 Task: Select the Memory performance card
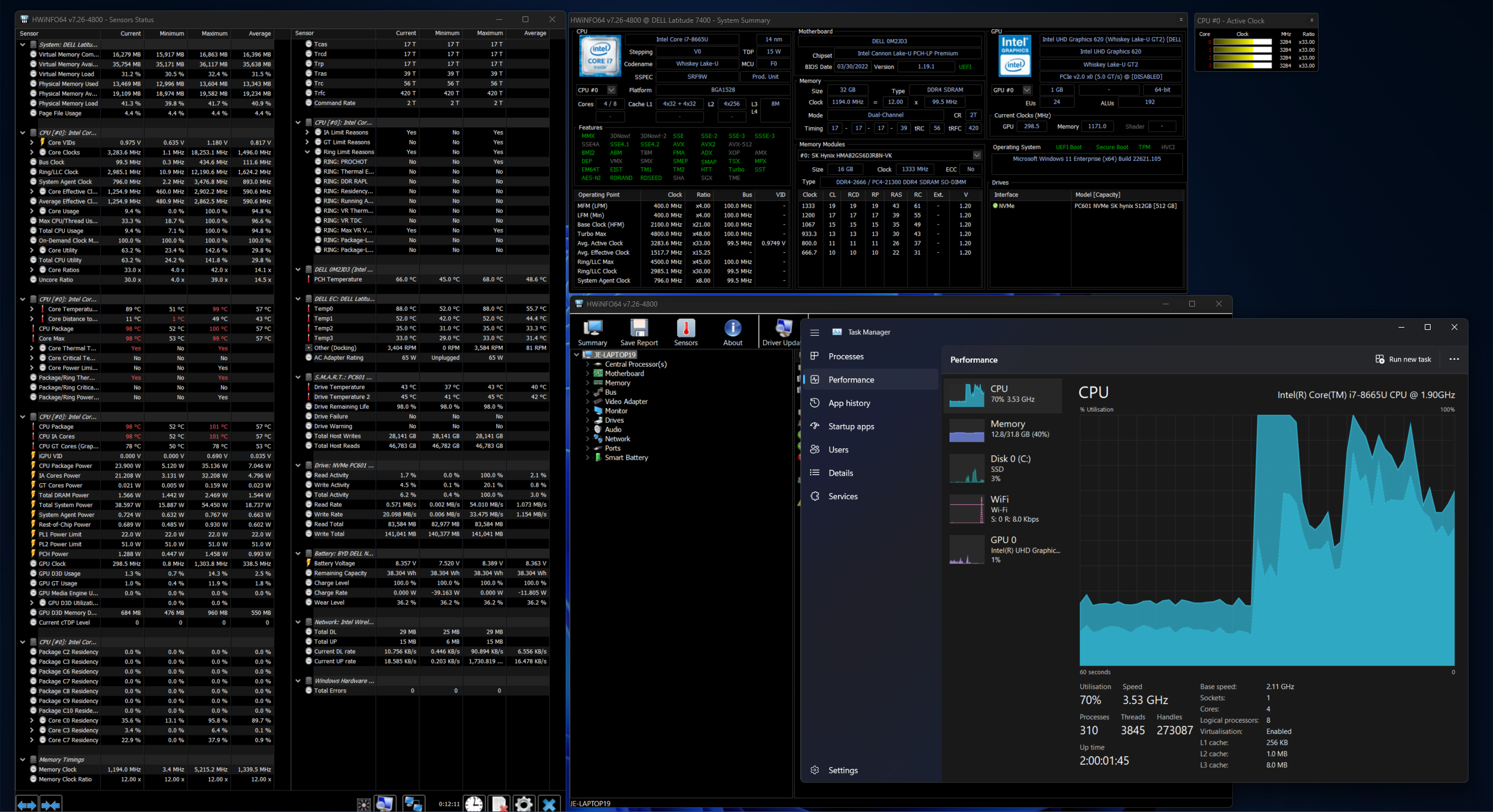(x=1003, y=430)
